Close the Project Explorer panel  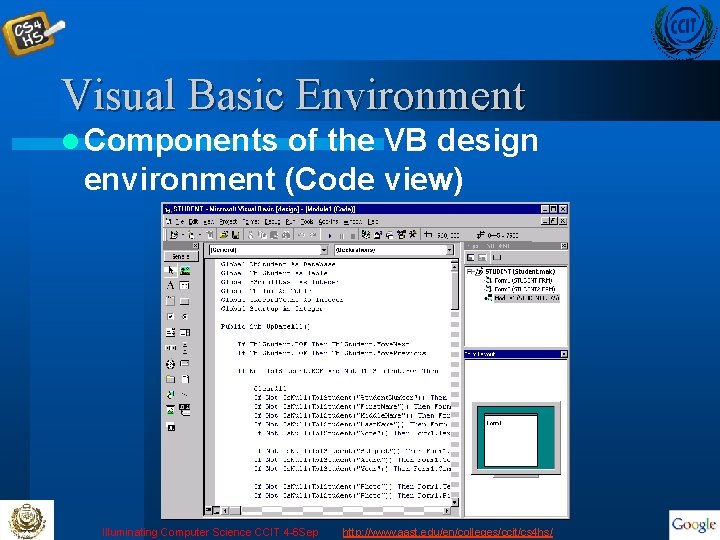[x=564, y=246]
